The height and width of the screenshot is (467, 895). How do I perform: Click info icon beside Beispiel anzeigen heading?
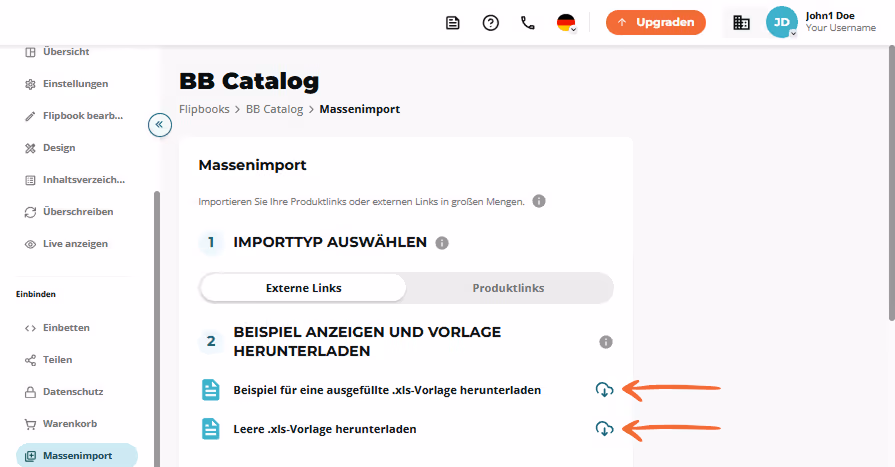606,342
